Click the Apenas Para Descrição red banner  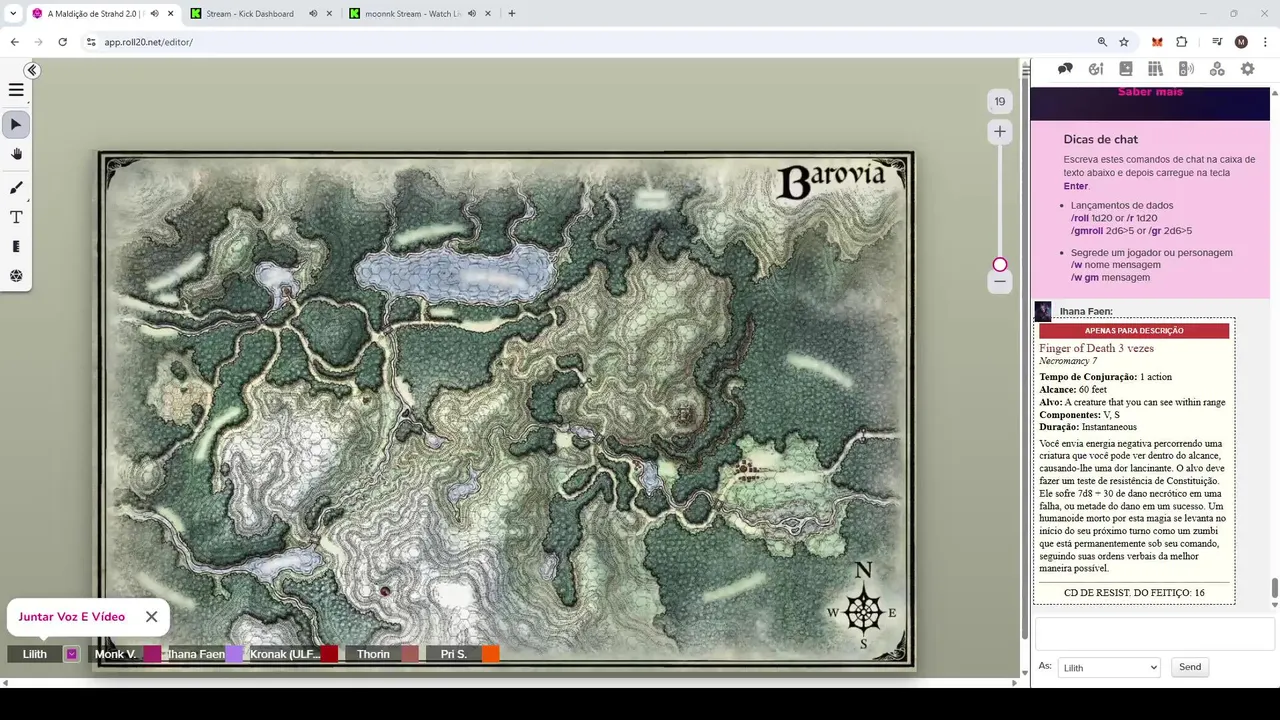point(1134,331)
